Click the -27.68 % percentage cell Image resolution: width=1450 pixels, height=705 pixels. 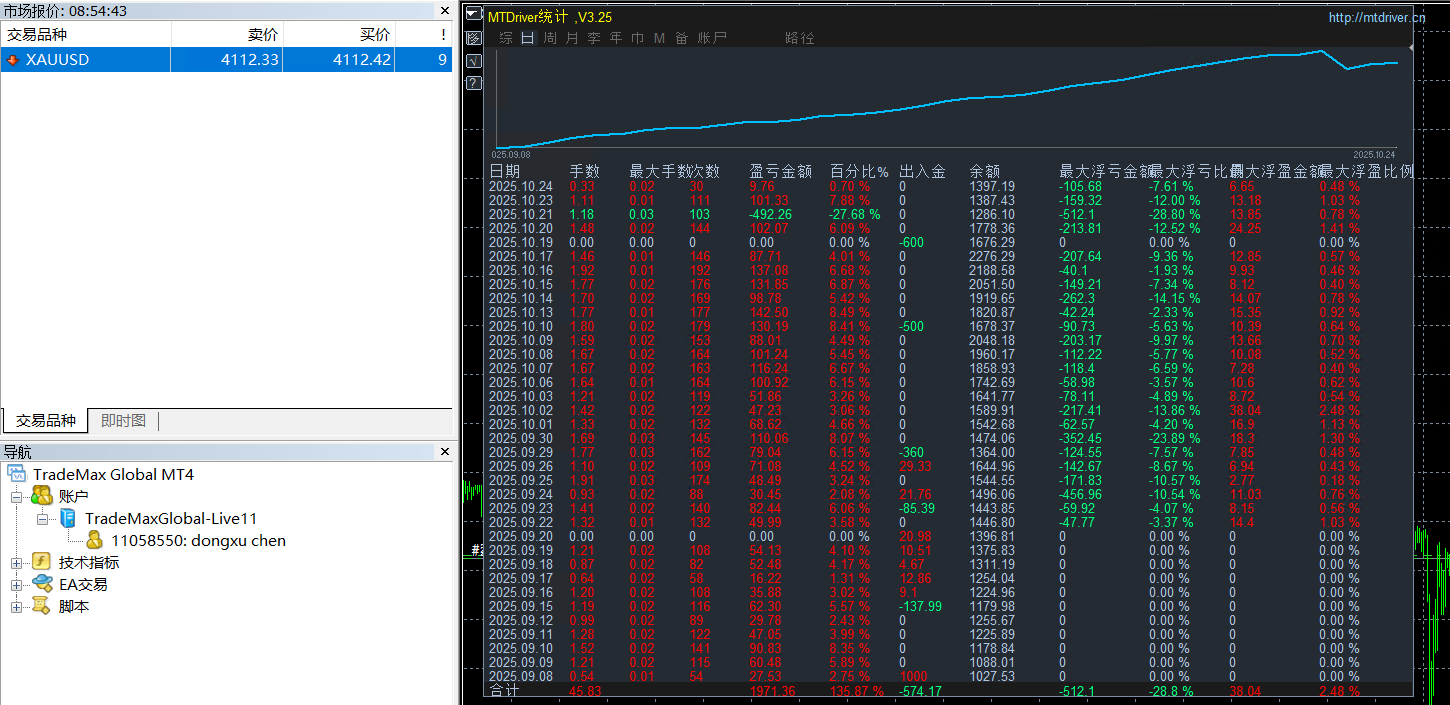(x=855, y=214)
